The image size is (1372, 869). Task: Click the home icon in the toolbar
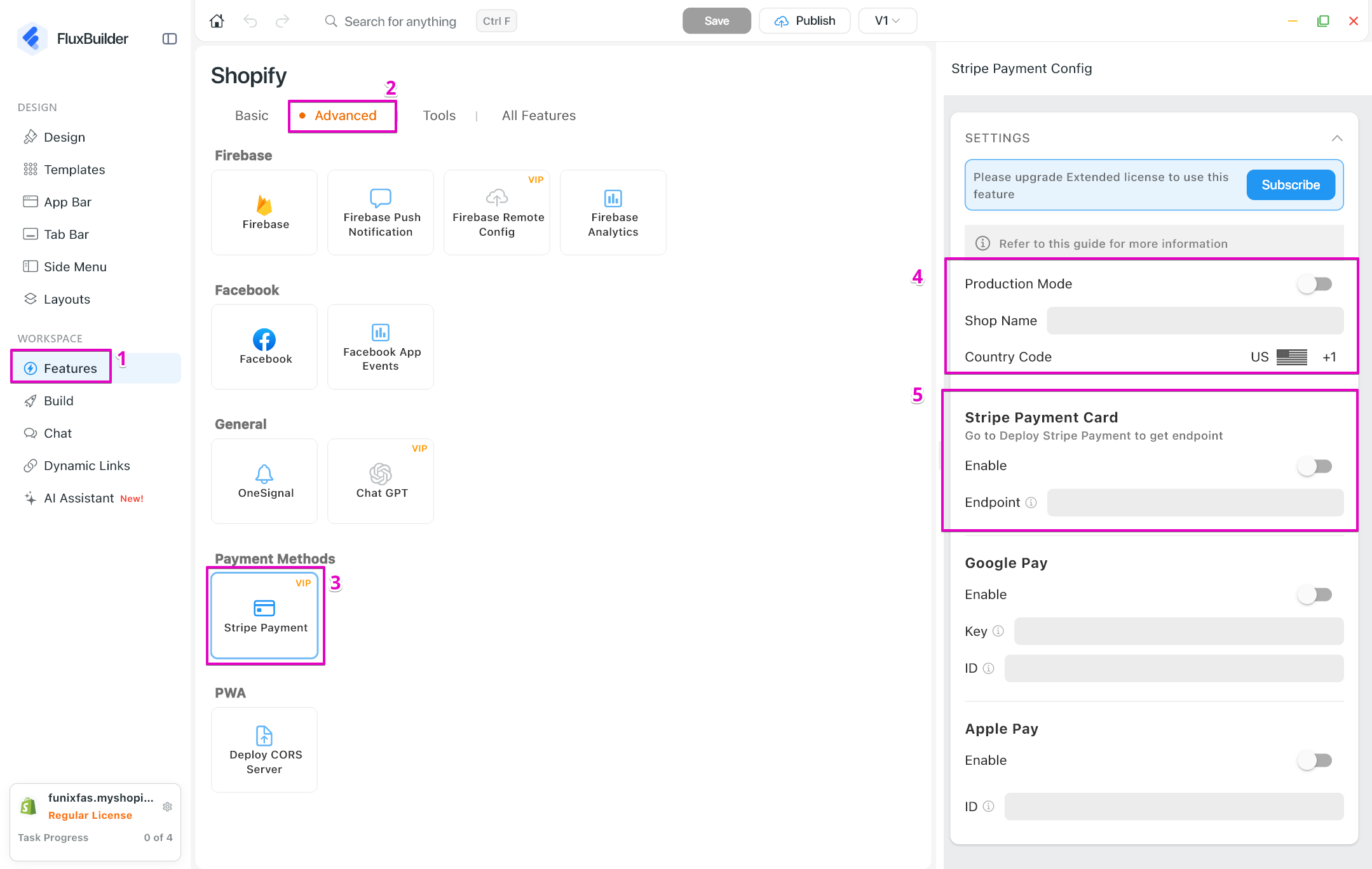[x=217, y=21]
